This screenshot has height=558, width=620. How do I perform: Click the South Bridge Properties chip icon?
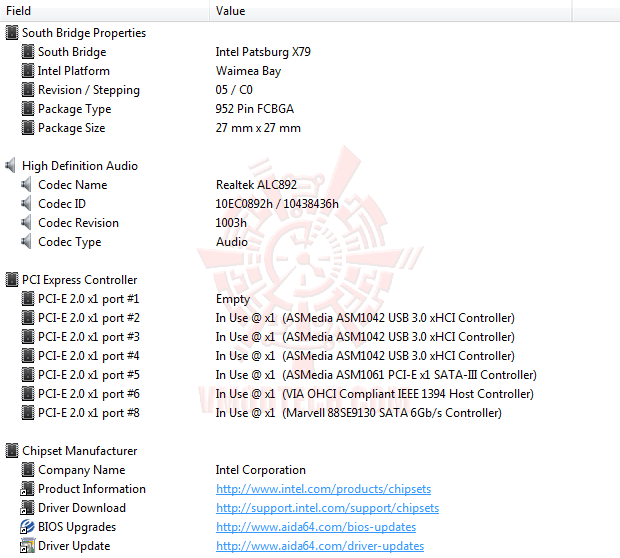click(x=12, y=33)
